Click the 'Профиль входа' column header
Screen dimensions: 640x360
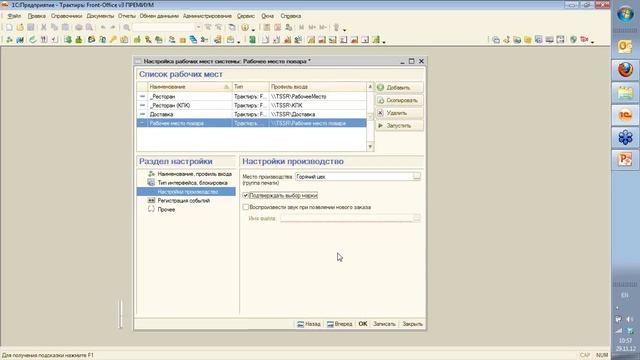[318, 87]
